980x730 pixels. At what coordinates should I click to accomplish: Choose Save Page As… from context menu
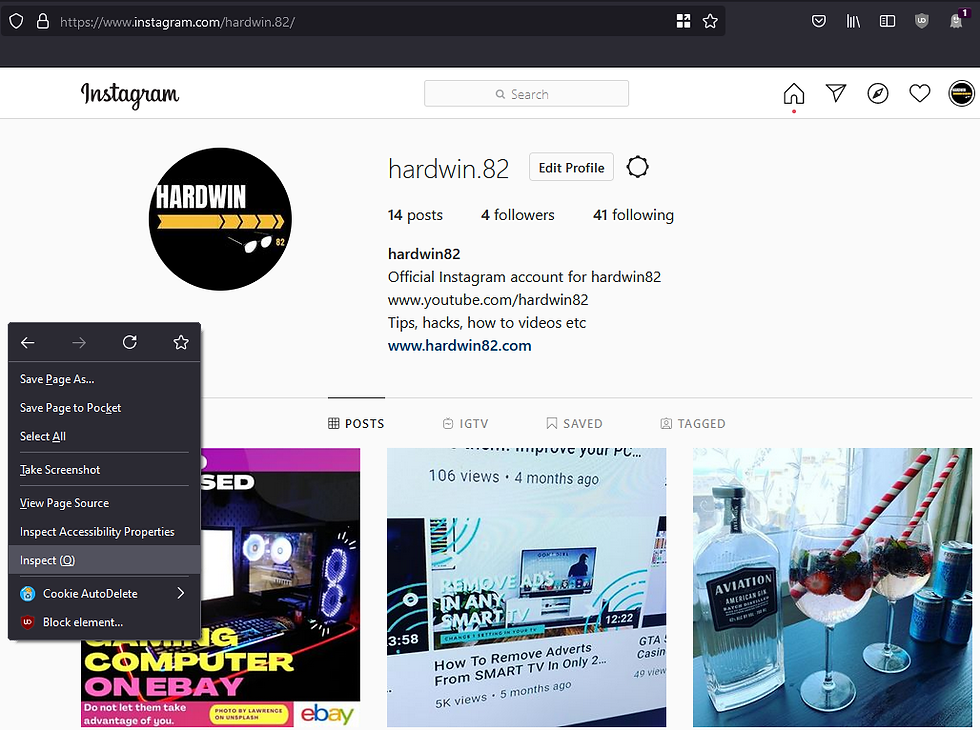(104, 379)
